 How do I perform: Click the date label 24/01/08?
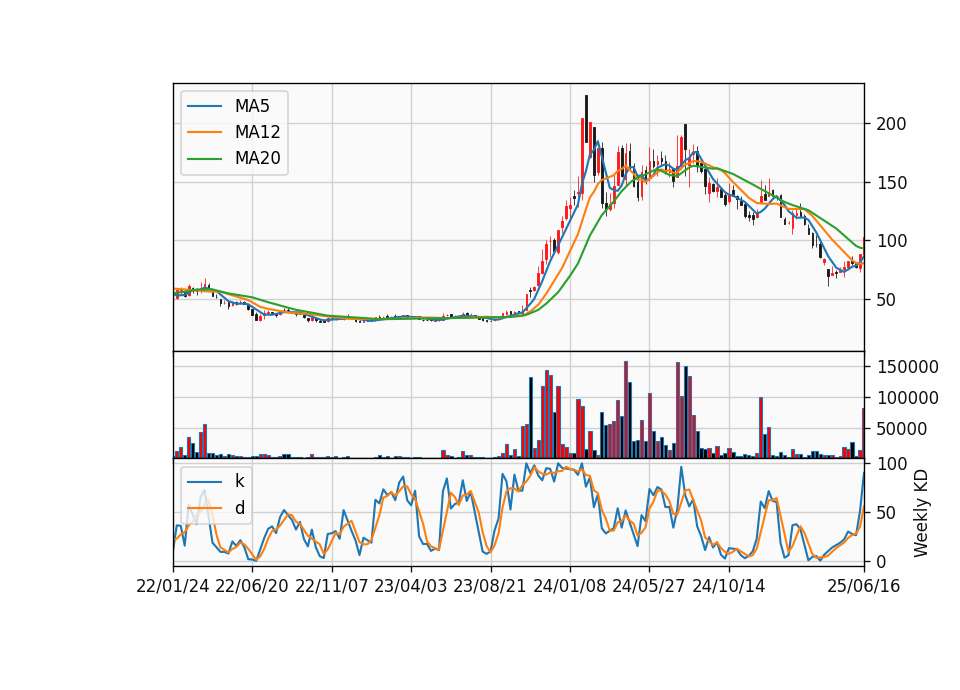click(569, 586)
